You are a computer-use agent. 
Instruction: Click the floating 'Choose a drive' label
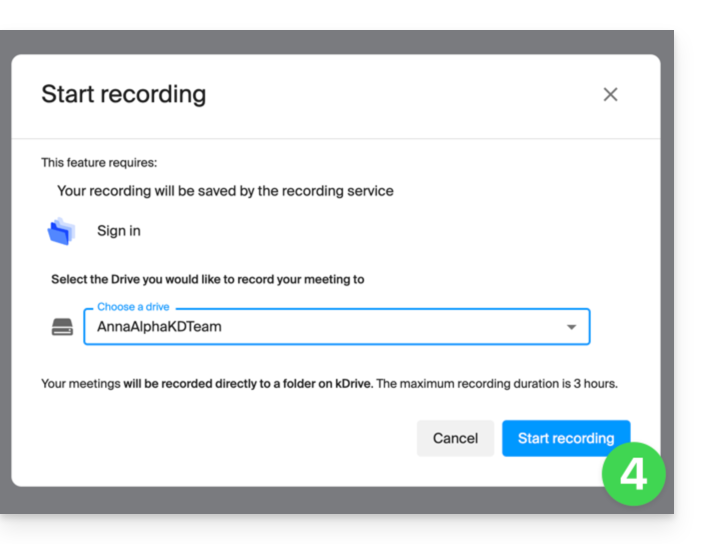point(133,307)
